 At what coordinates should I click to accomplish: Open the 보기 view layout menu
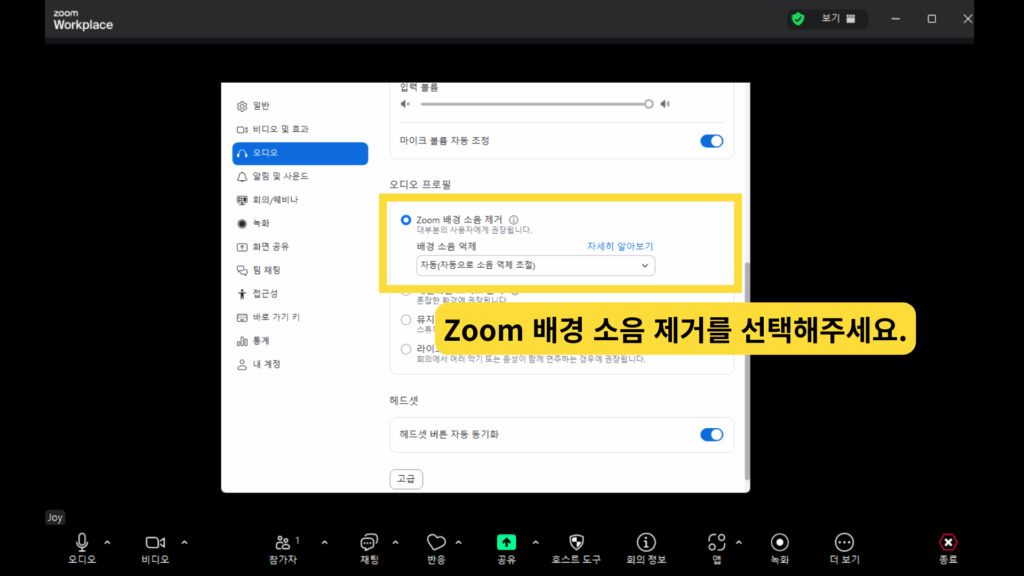coord(838,19)
